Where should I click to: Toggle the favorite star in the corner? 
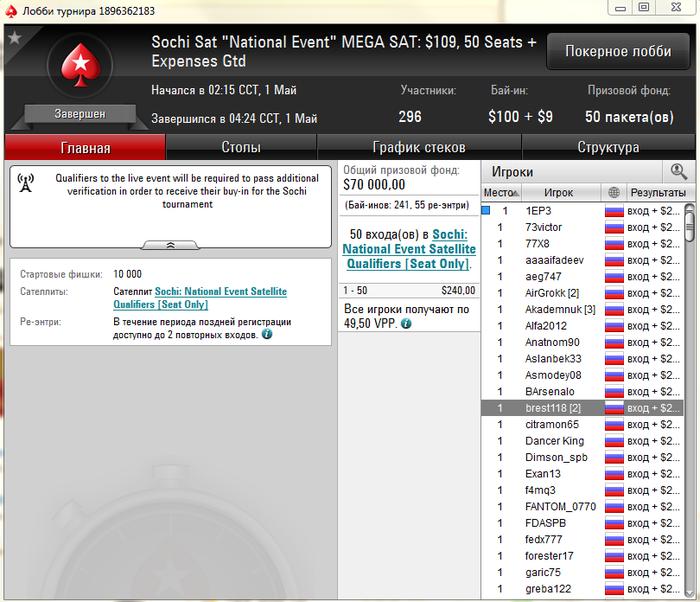click(x=14, y=38)
